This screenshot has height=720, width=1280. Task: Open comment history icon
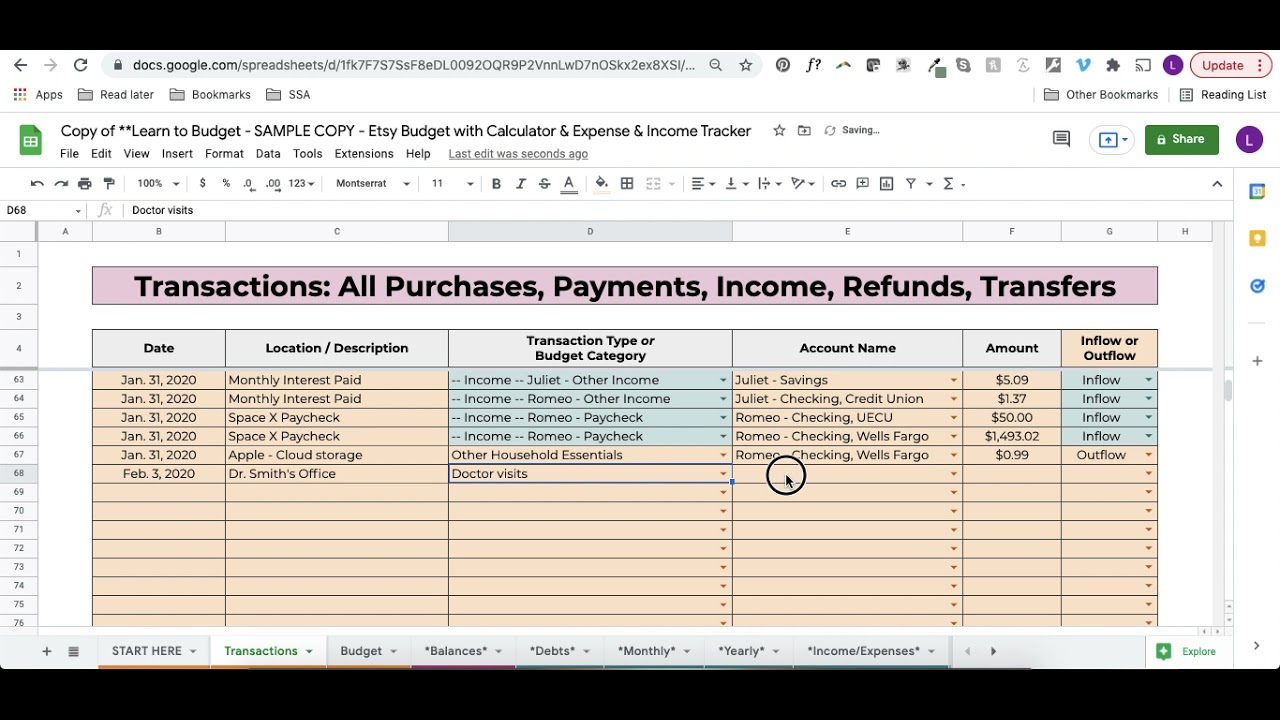click(x=1062, y=140)
